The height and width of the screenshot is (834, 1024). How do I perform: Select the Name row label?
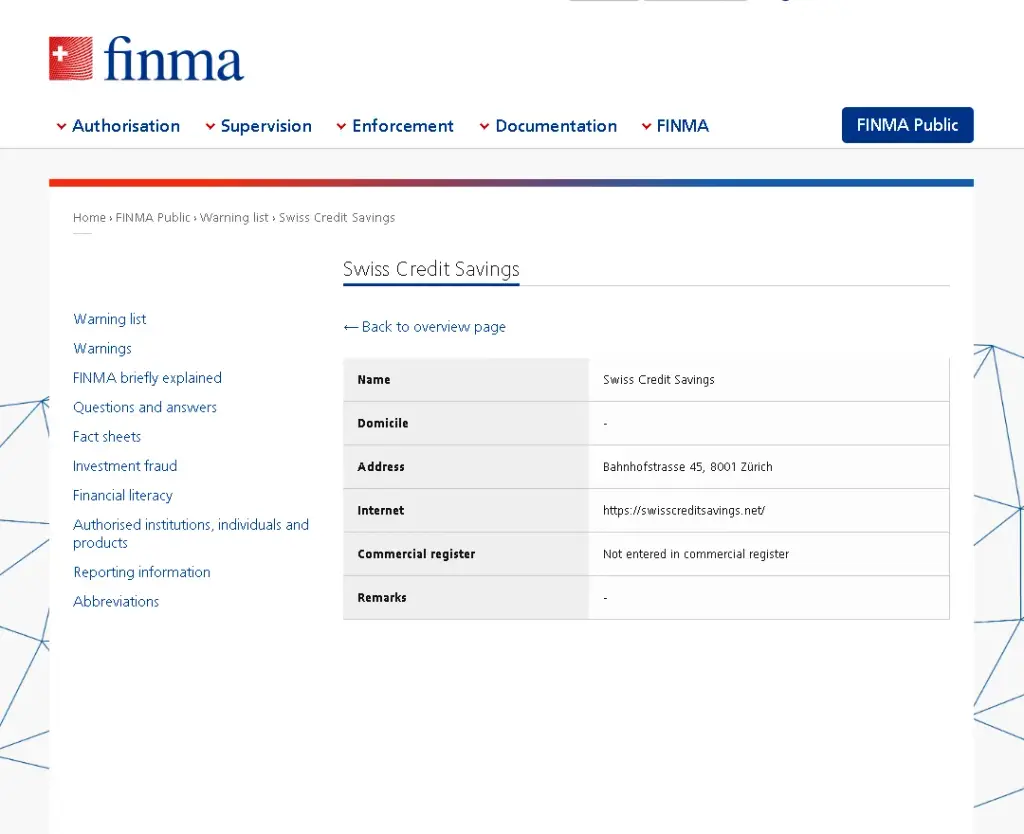coord(374,379)
